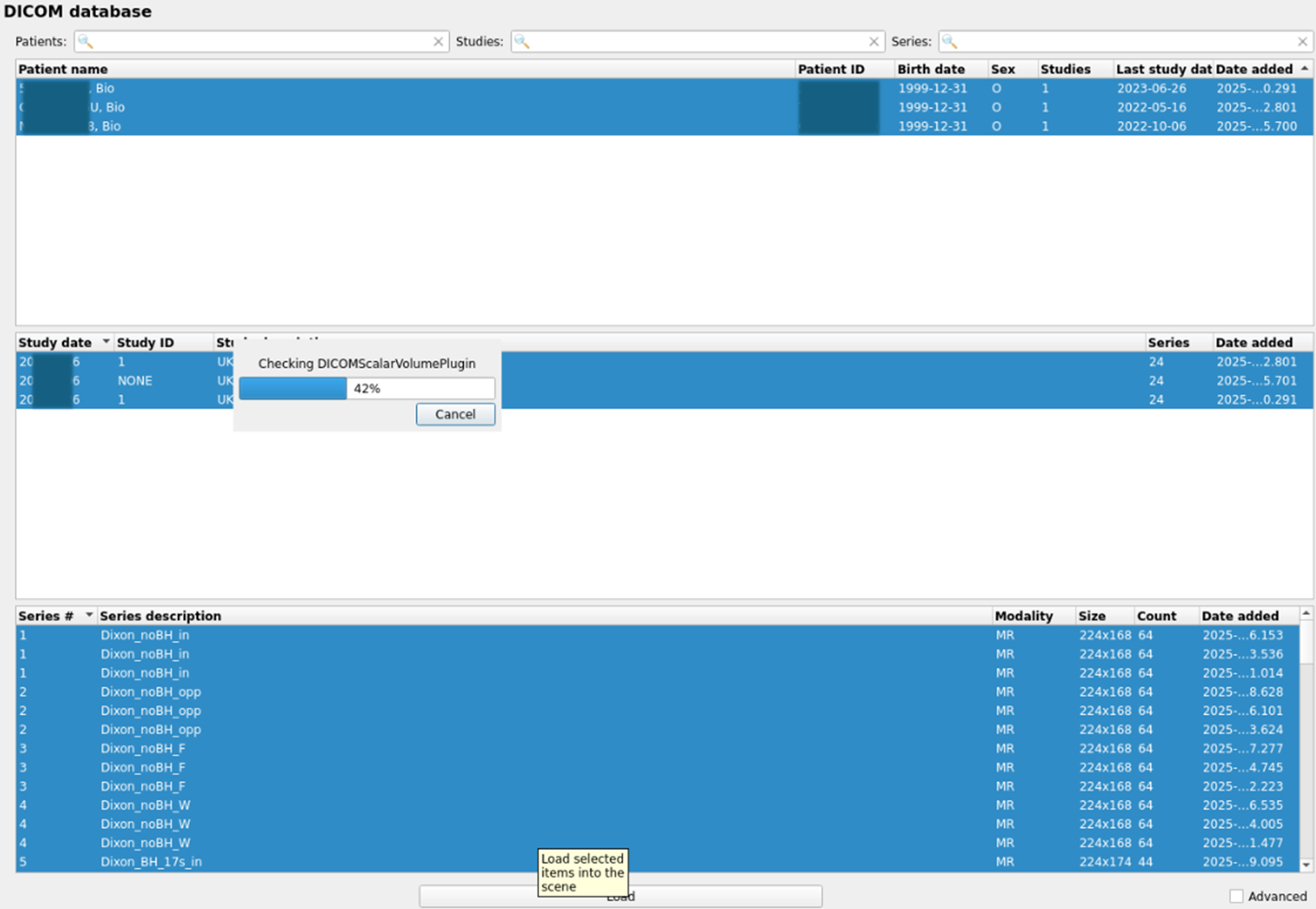The width and height of the screenshot is (1316, 909).
Task: Type in the Patients search box
Action: (260, 42)
